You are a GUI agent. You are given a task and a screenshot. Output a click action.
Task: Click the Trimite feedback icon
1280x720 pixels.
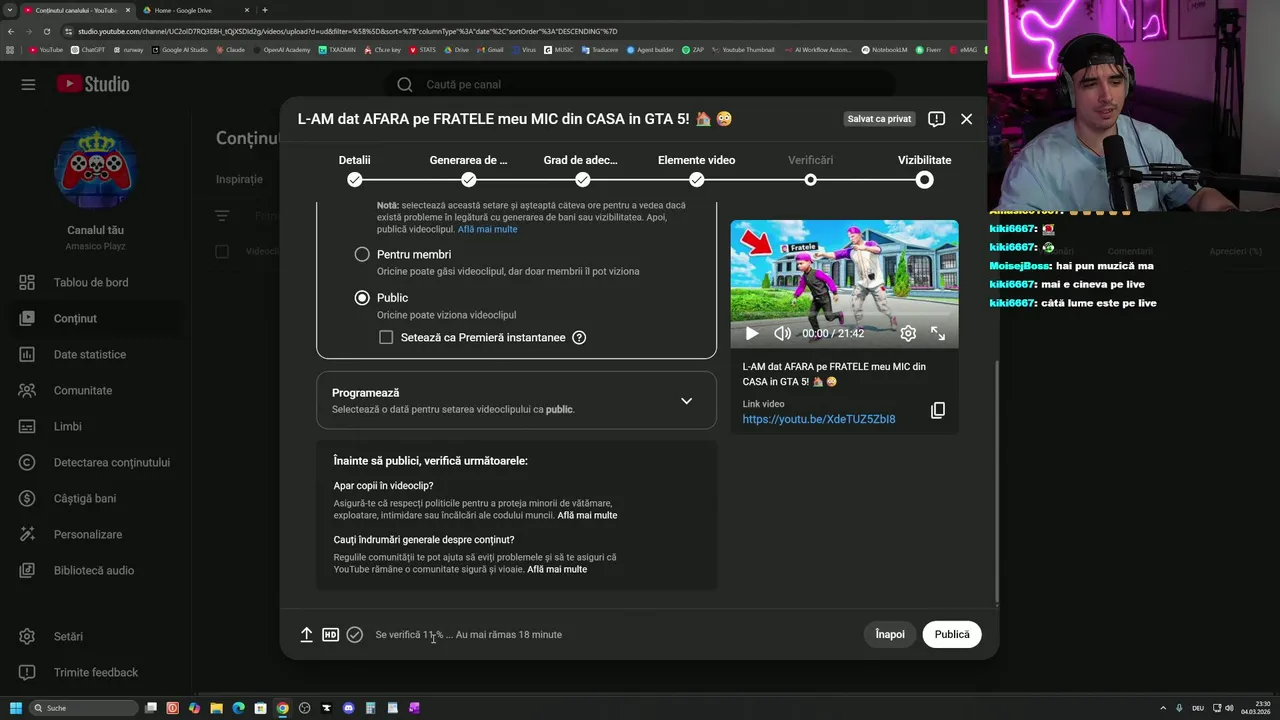(27, 672)
